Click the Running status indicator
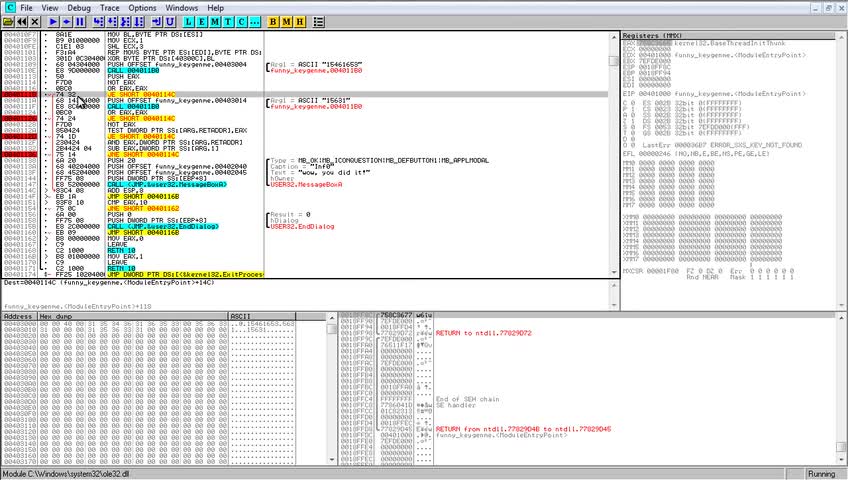Image resolution: width=848 pixels, height=480 pixels. (x=821, y=474)
